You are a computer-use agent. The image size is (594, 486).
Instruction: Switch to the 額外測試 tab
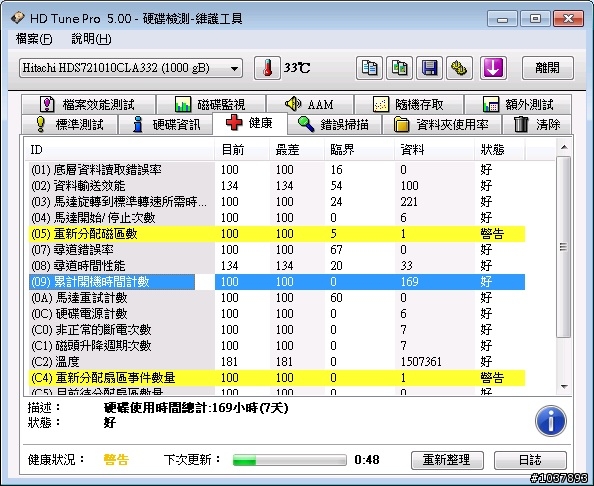tap(518, 104)
